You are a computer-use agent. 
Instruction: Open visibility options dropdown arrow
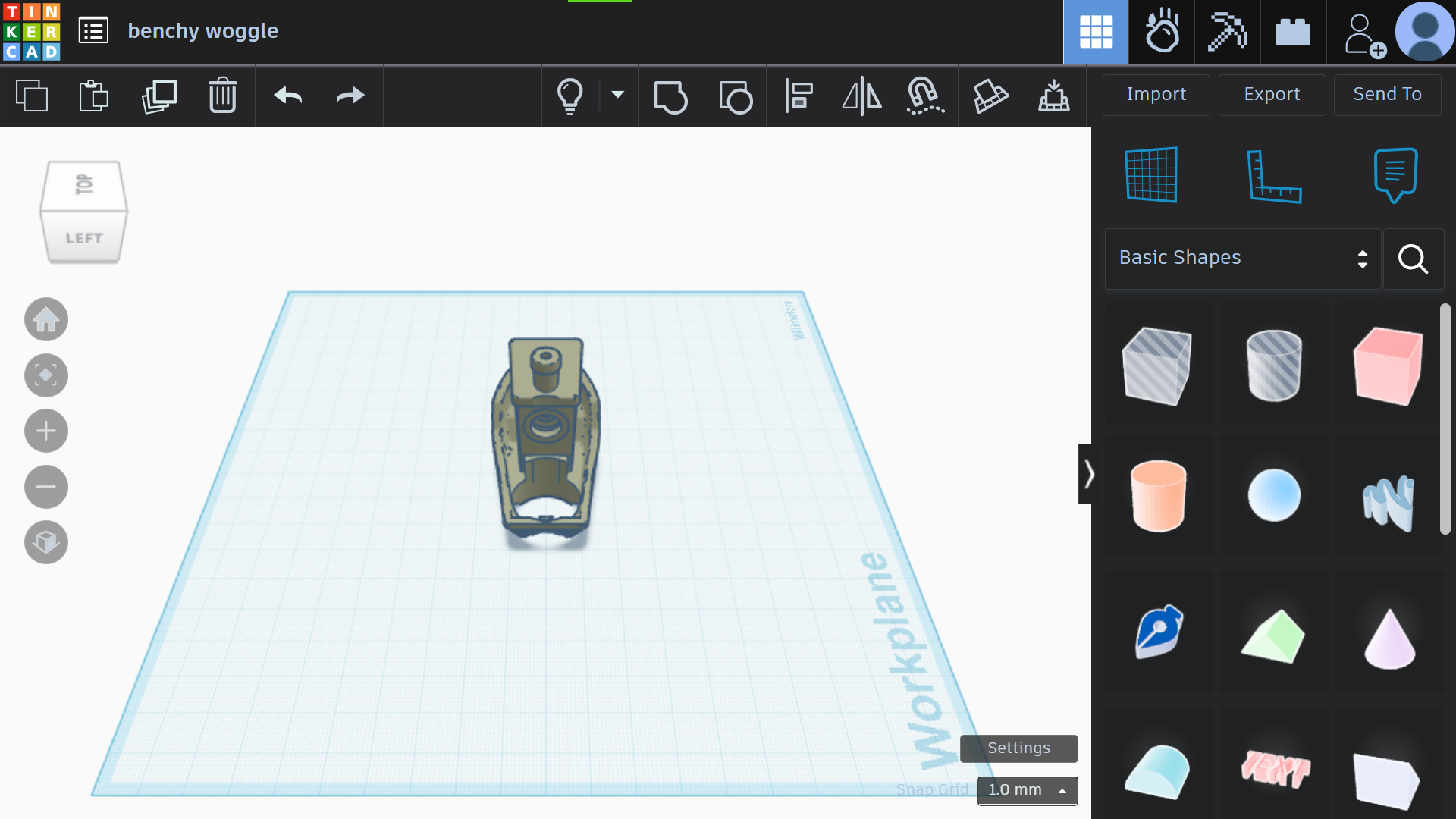(618, 95)
